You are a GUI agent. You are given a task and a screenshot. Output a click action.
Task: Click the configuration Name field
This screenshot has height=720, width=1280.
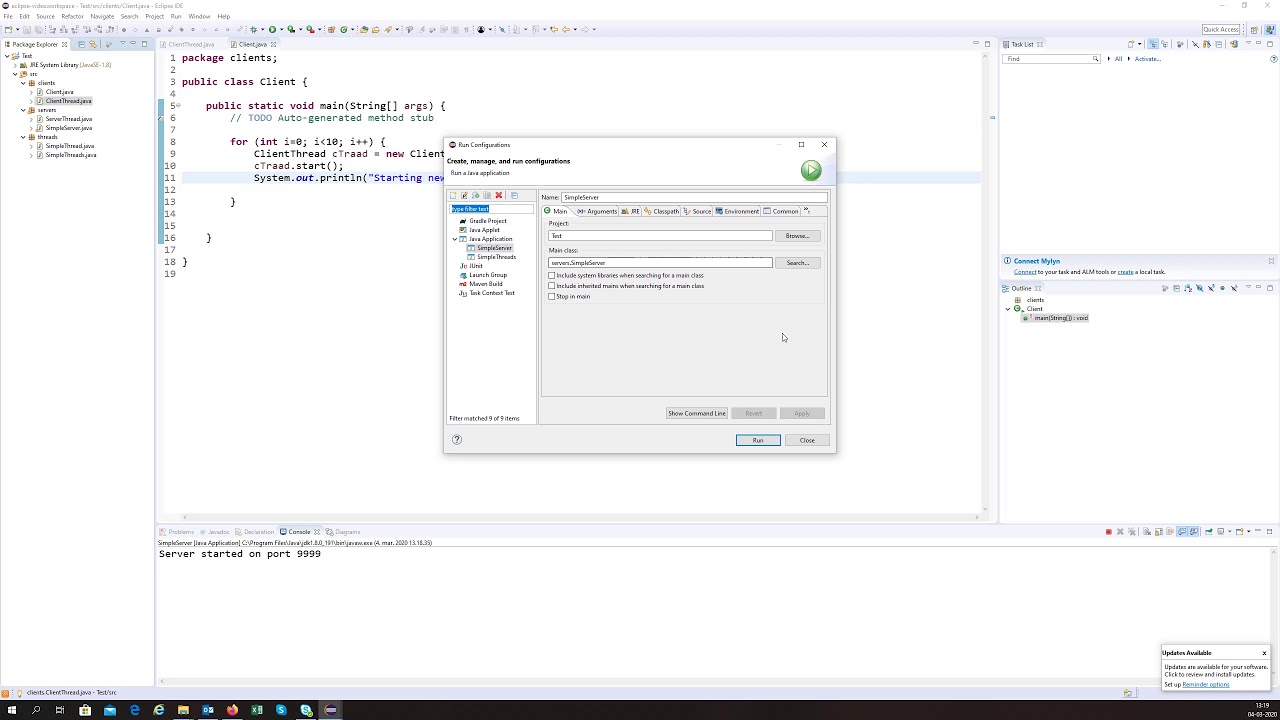point(694,197)
